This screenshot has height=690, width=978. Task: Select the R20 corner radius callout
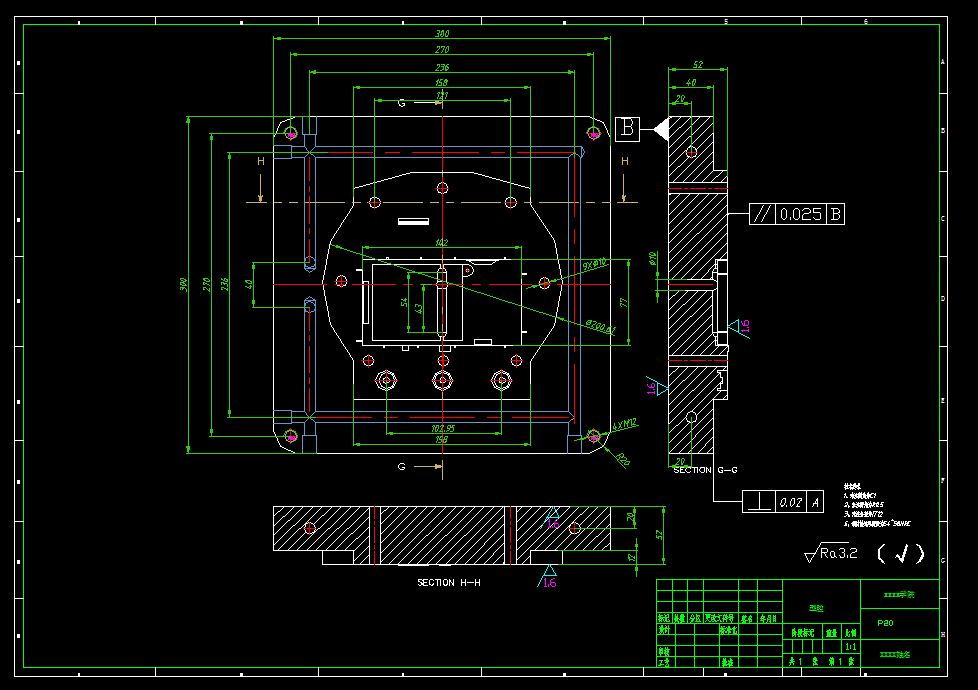click(622, 460)
